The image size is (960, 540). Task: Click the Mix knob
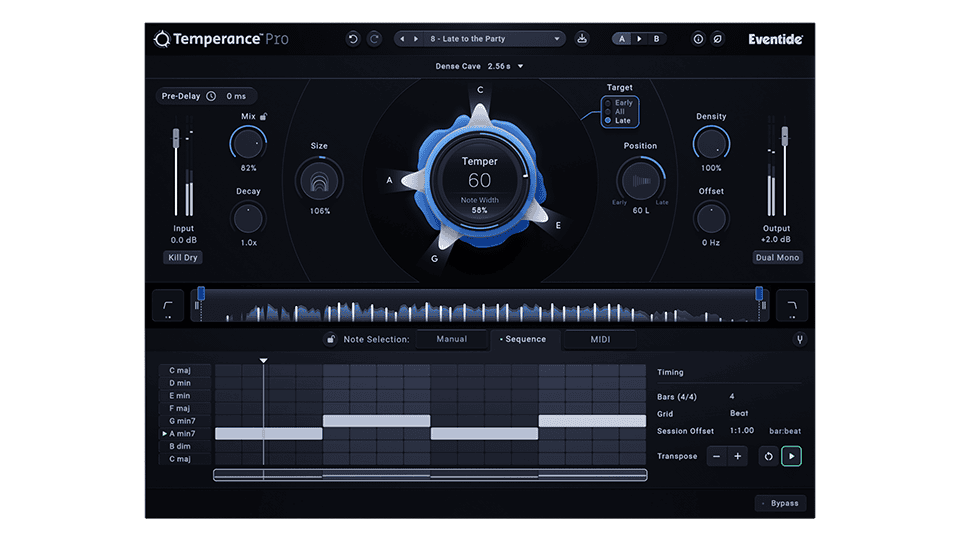click(x=248, y=144)
